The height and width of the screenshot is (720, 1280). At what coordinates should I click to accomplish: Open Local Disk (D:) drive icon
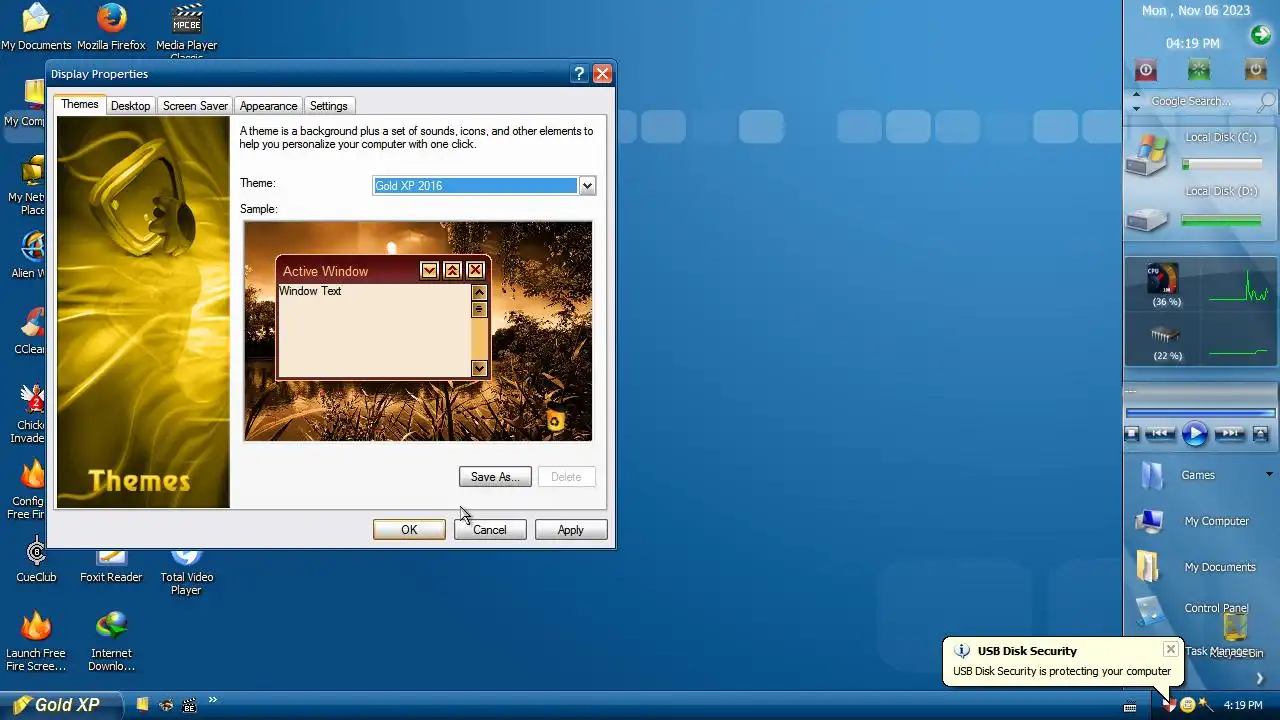(x=1147, y=218)
